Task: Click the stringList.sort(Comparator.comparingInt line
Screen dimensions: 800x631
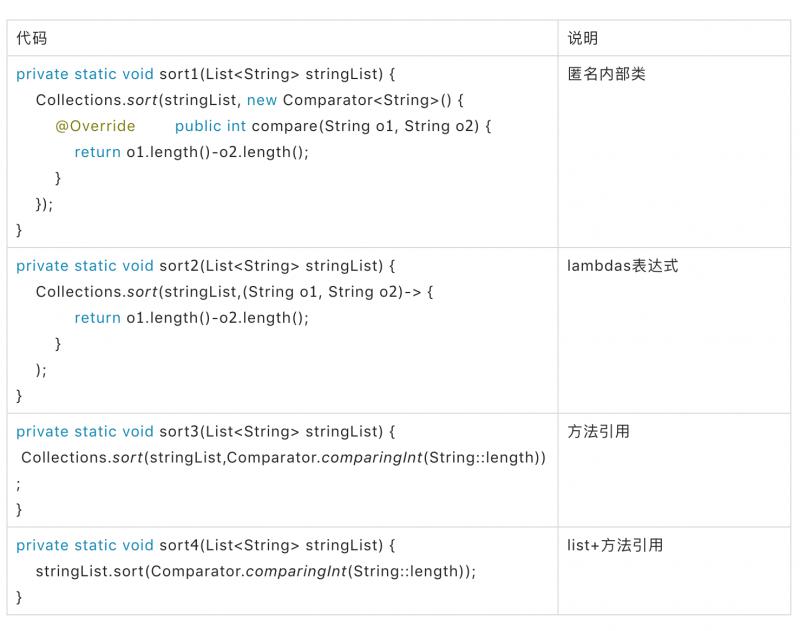Action: [x=255, y=572]
